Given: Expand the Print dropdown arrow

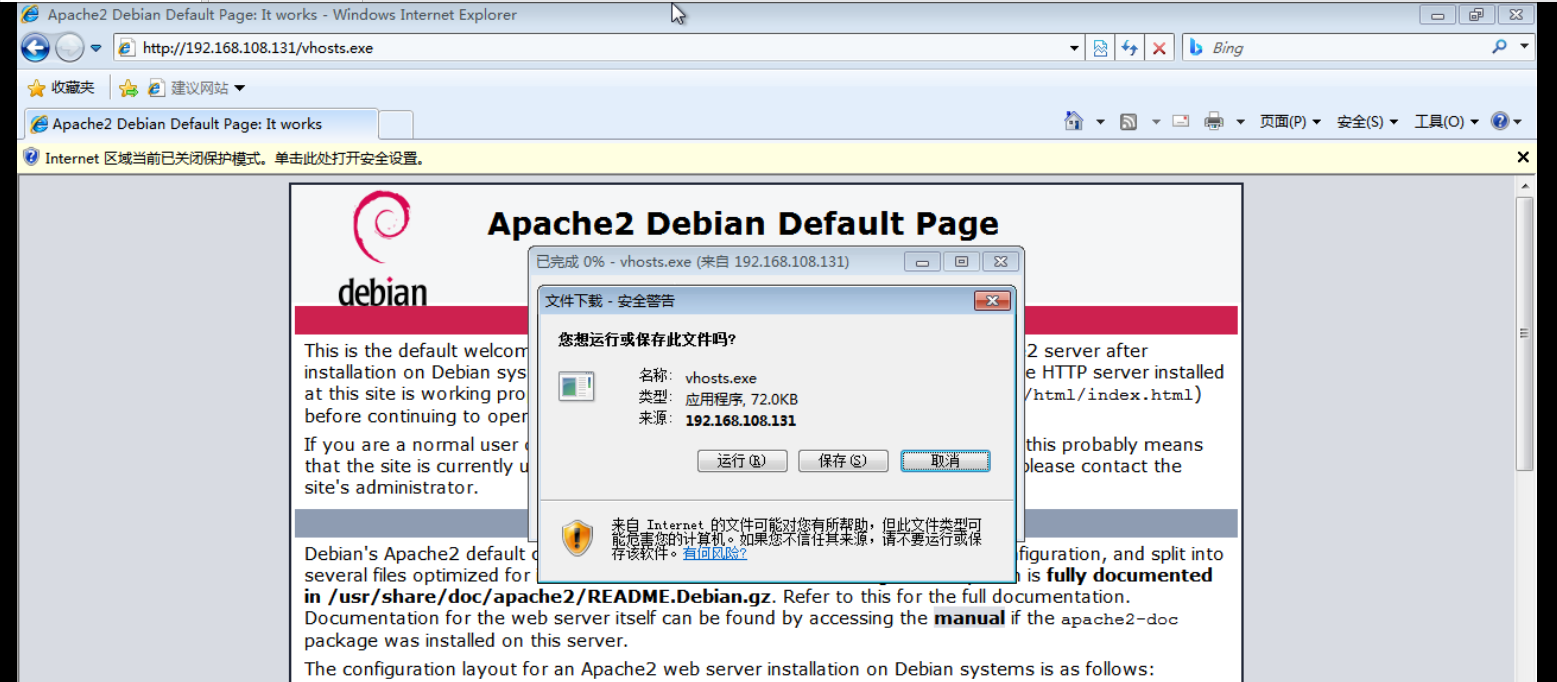Looking at the screenshot, I should [x=1241, y=122].
